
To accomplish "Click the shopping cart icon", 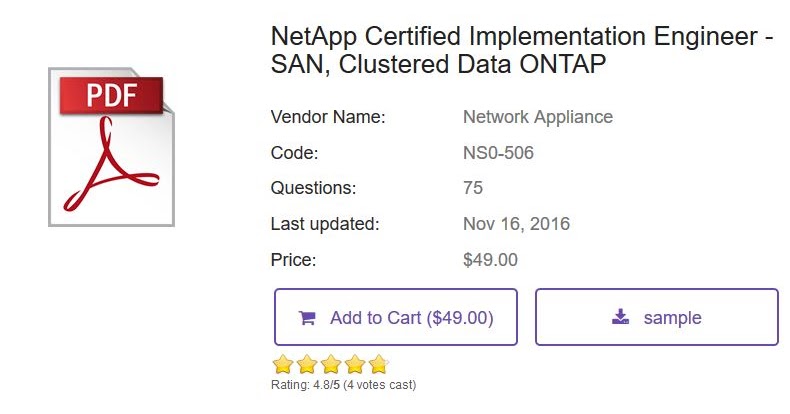I will click(x=307, y=318).
